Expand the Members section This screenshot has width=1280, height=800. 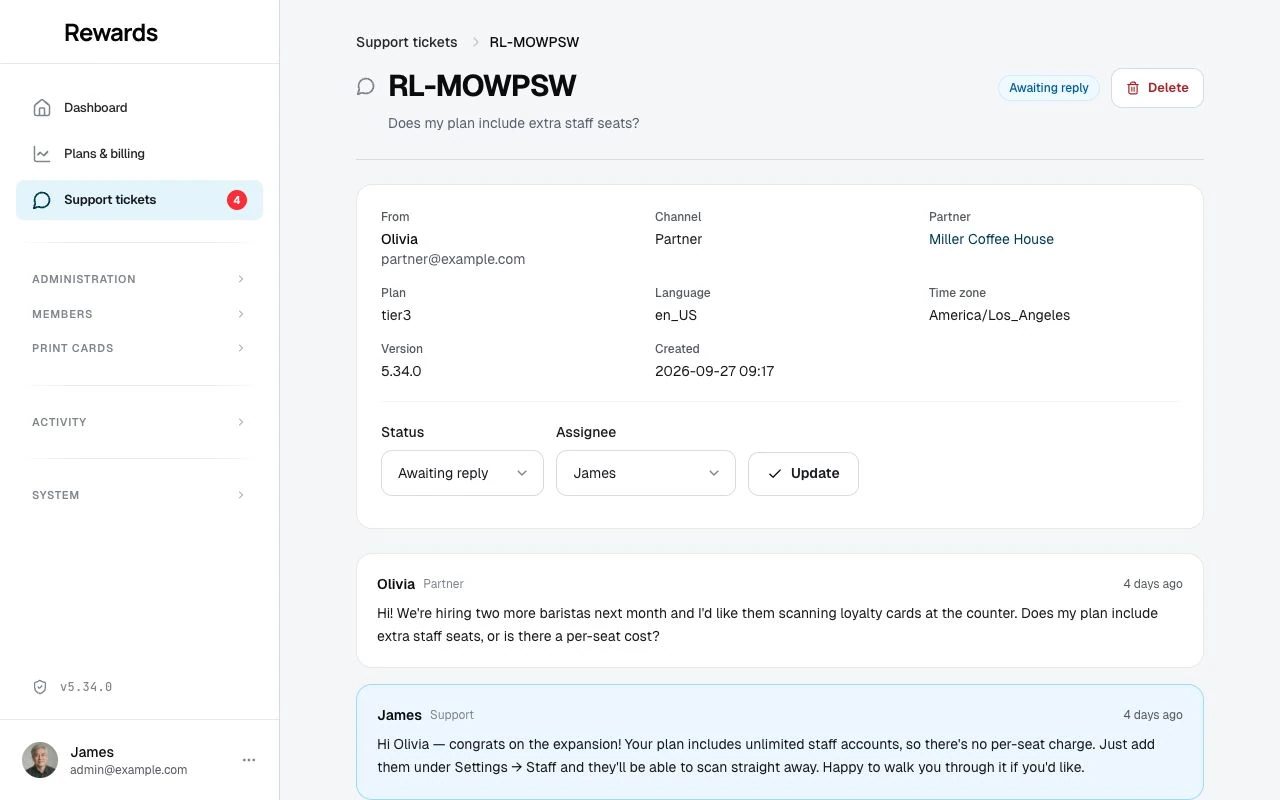tap(139, 314)
